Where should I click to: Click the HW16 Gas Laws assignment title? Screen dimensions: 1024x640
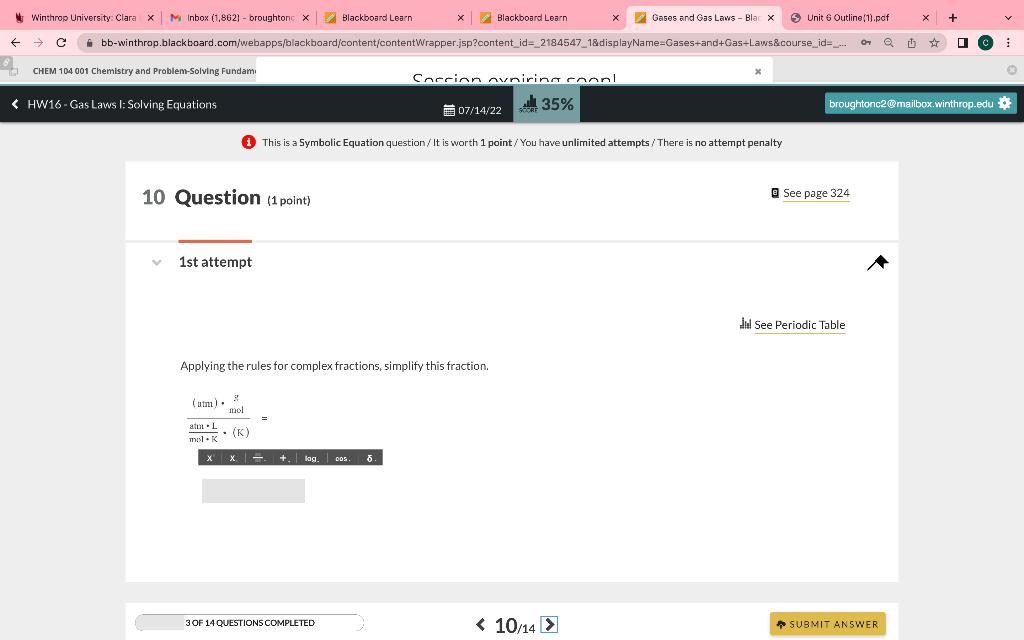121,104
